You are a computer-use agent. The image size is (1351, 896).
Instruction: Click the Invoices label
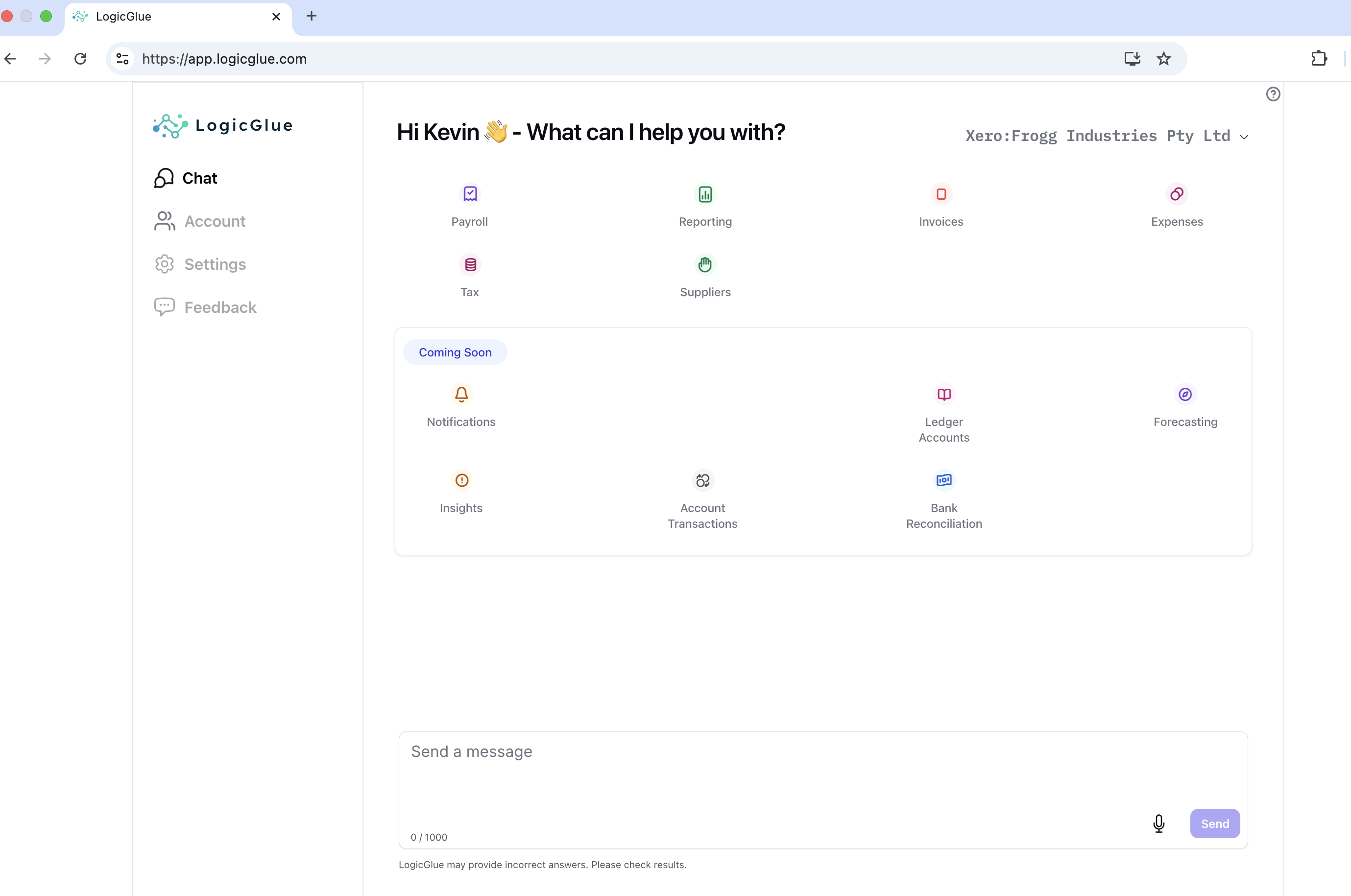941,222
